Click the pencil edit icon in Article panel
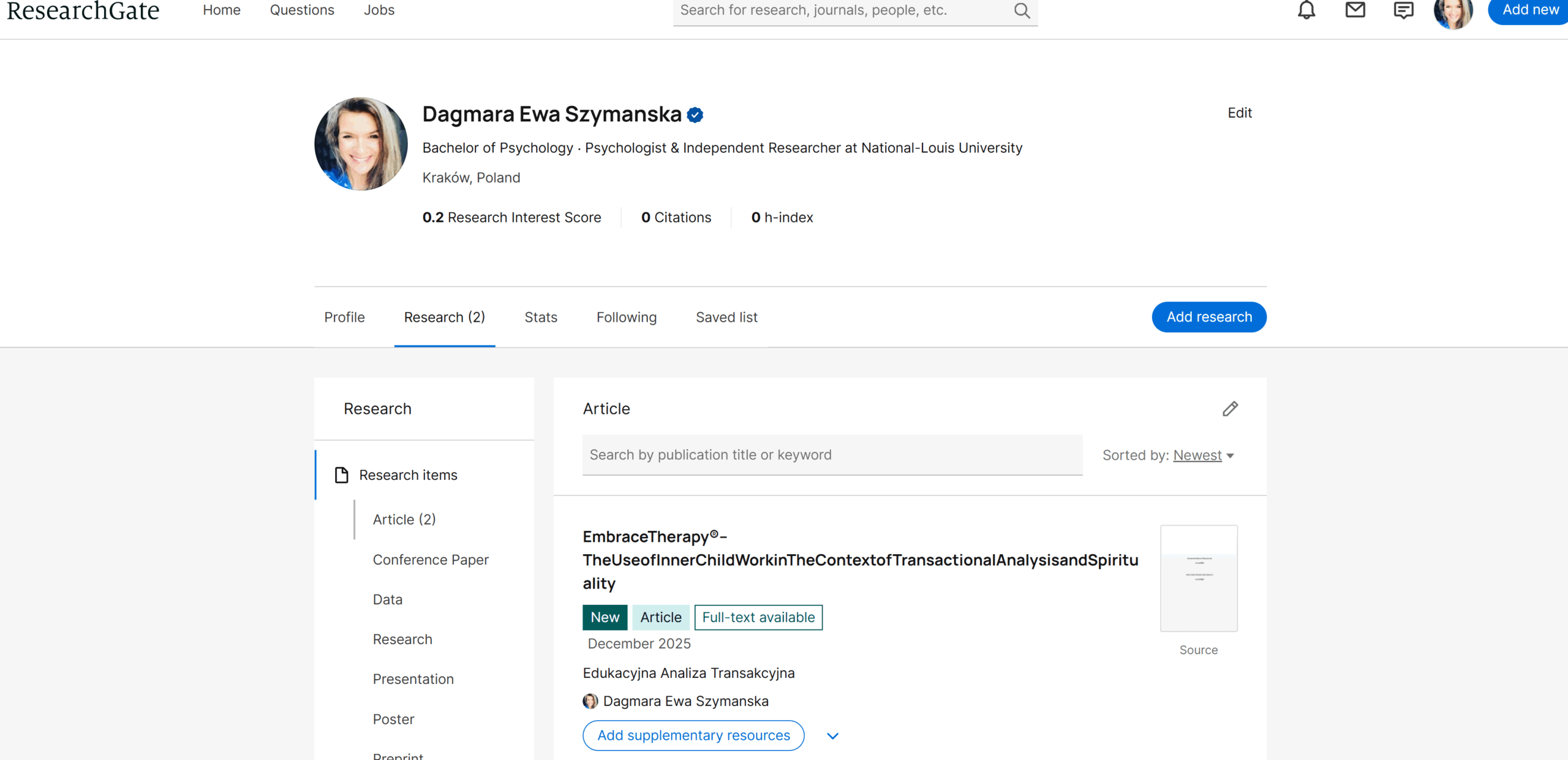Viewport: 1568px width, 760px height. [1230, 409]
